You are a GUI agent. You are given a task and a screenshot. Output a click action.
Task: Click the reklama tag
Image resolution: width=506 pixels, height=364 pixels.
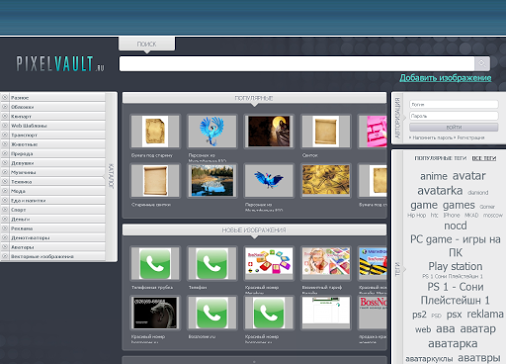[485, 314]
